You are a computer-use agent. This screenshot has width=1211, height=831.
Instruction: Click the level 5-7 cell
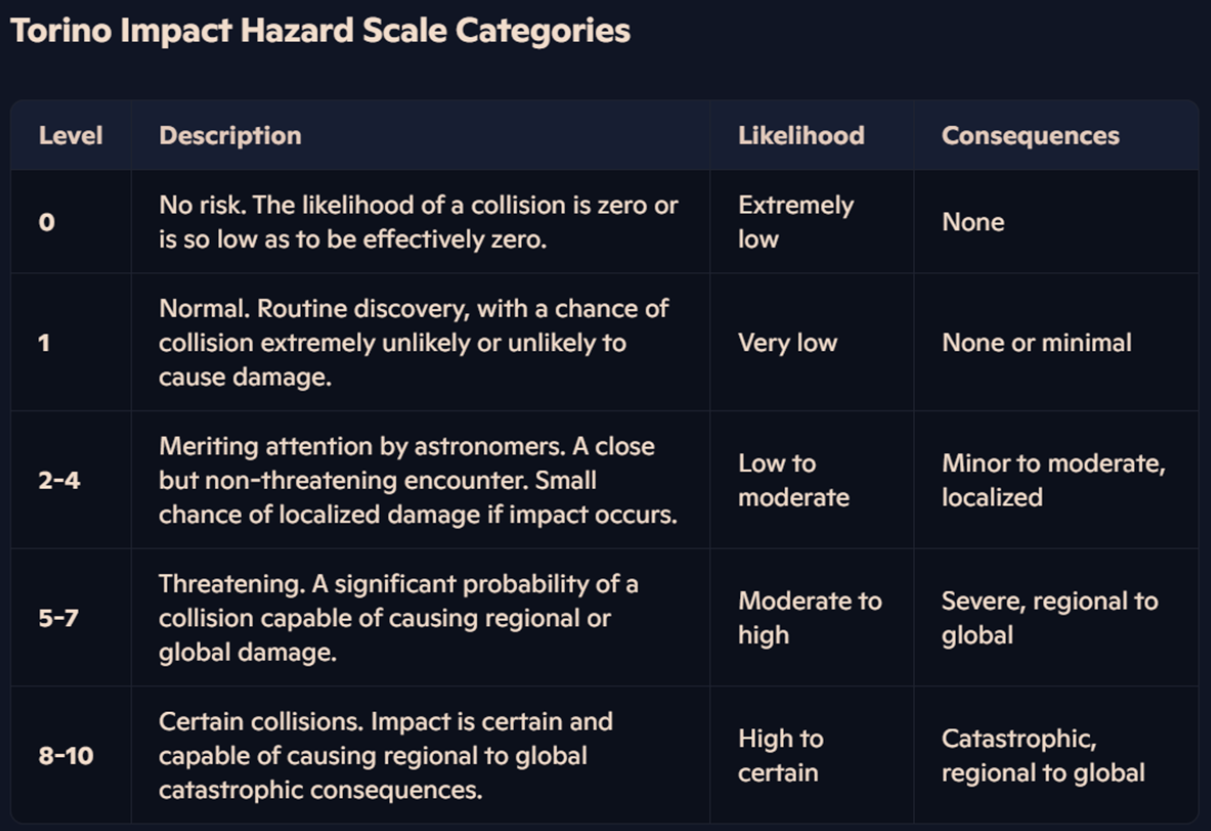[x=59, y=618]
